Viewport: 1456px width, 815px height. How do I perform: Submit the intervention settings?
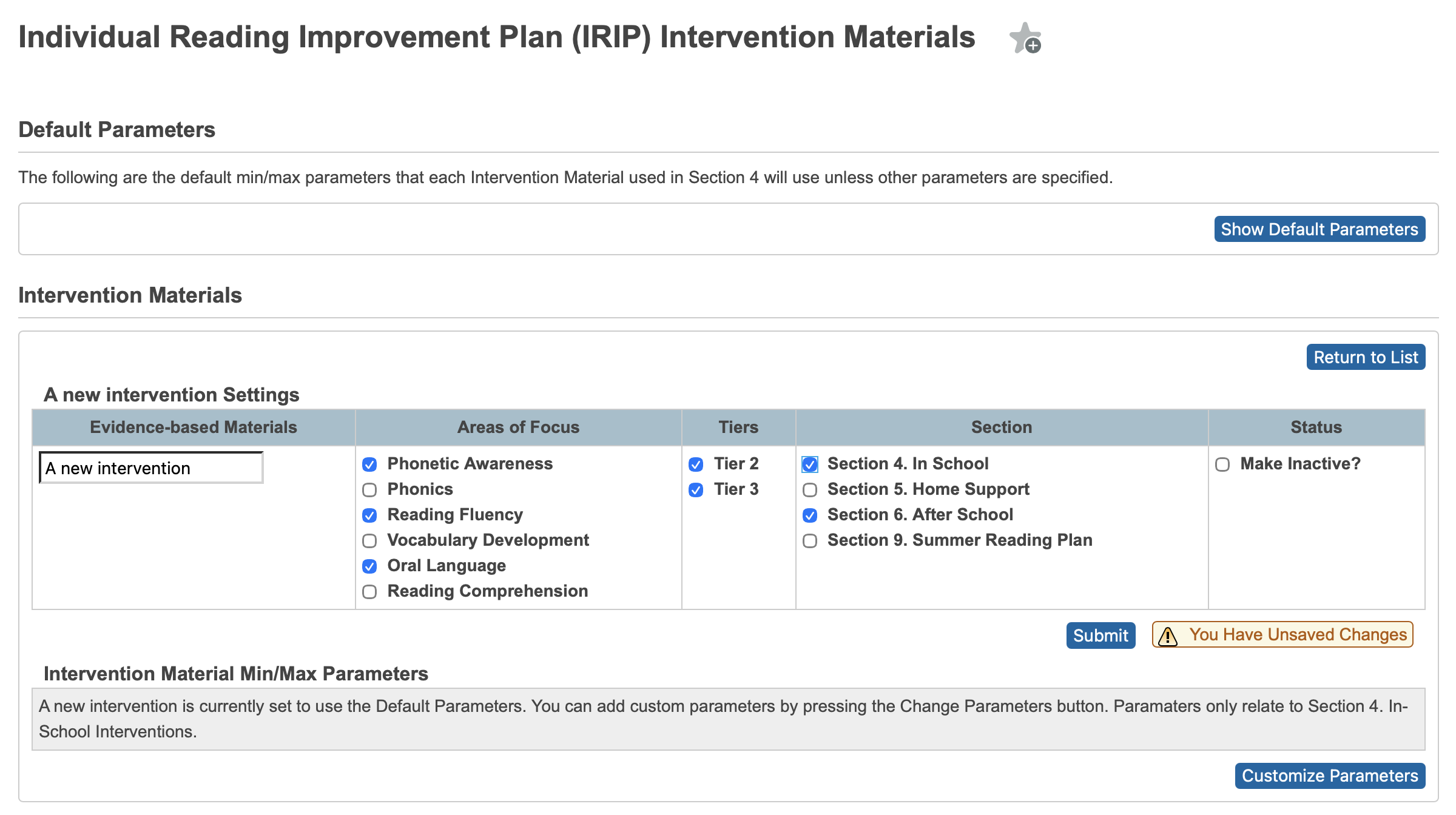(x=1100, y=635)
